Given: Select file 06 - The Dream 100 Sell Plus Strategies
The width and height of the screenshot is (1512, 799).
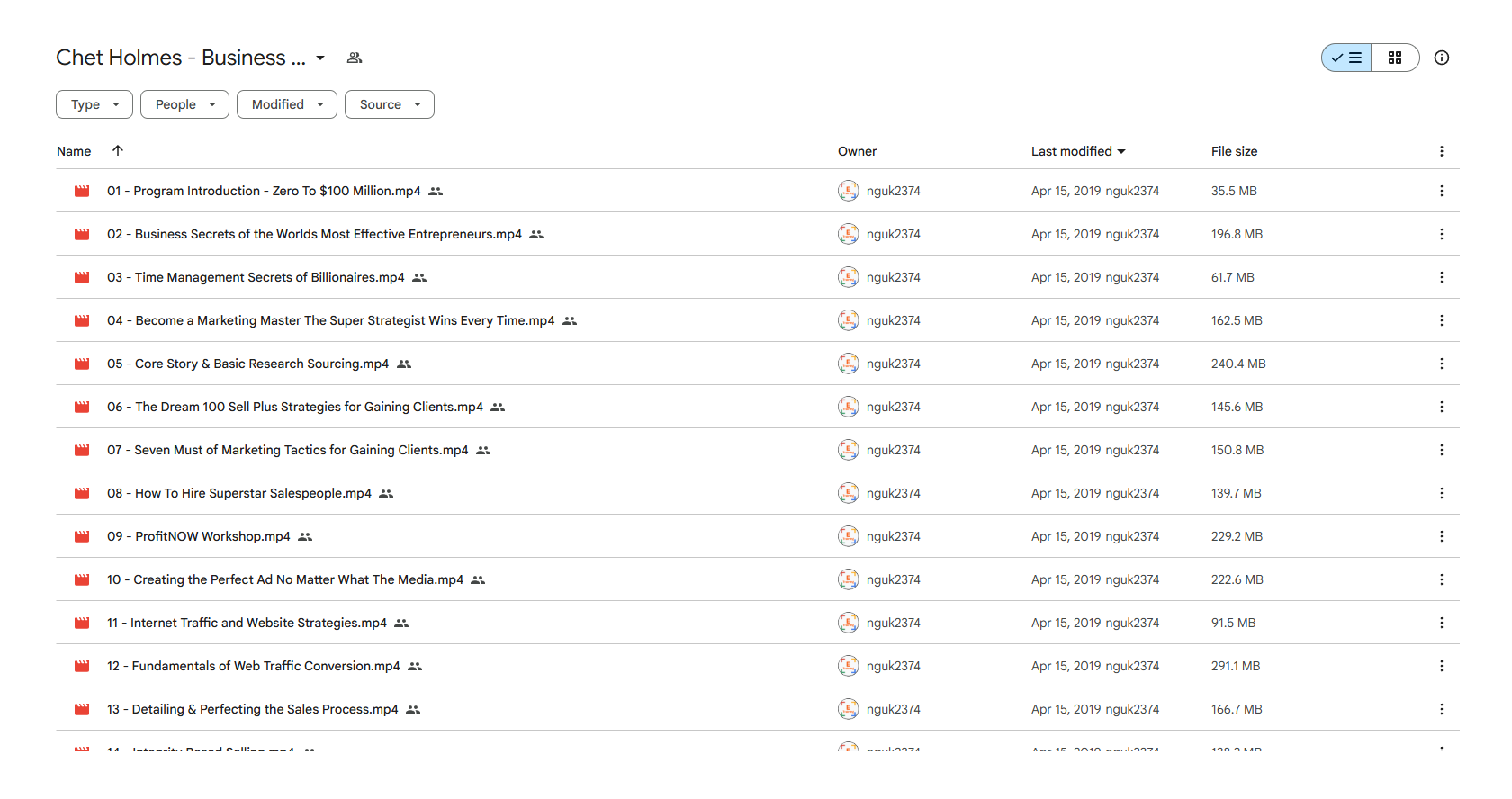Looking at the screenshot, I should pyautogui.click(x=295, y=407).
